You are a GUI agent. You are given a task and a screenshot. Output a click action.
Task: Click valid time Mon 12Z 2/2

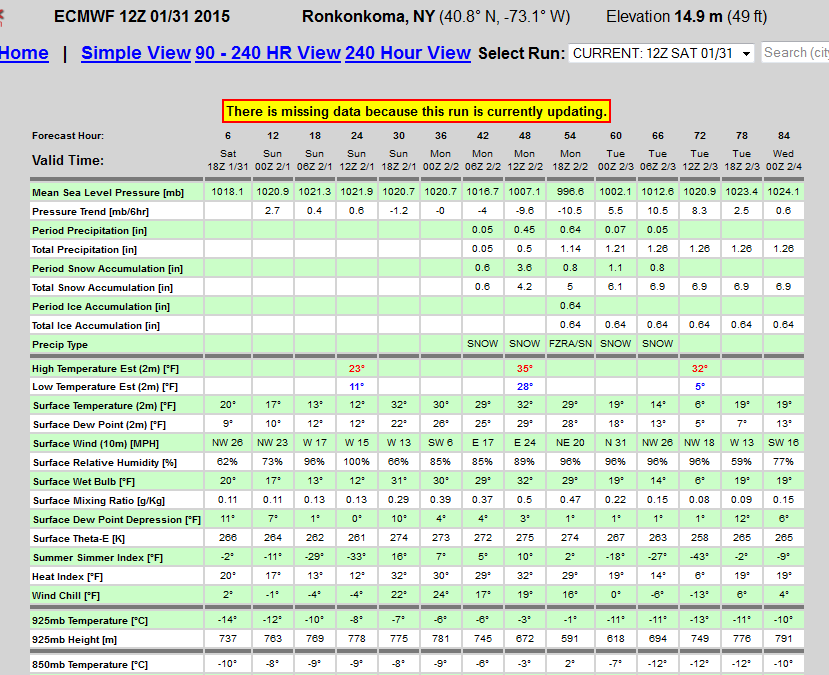pyautogui.click(x=524, y=160)
